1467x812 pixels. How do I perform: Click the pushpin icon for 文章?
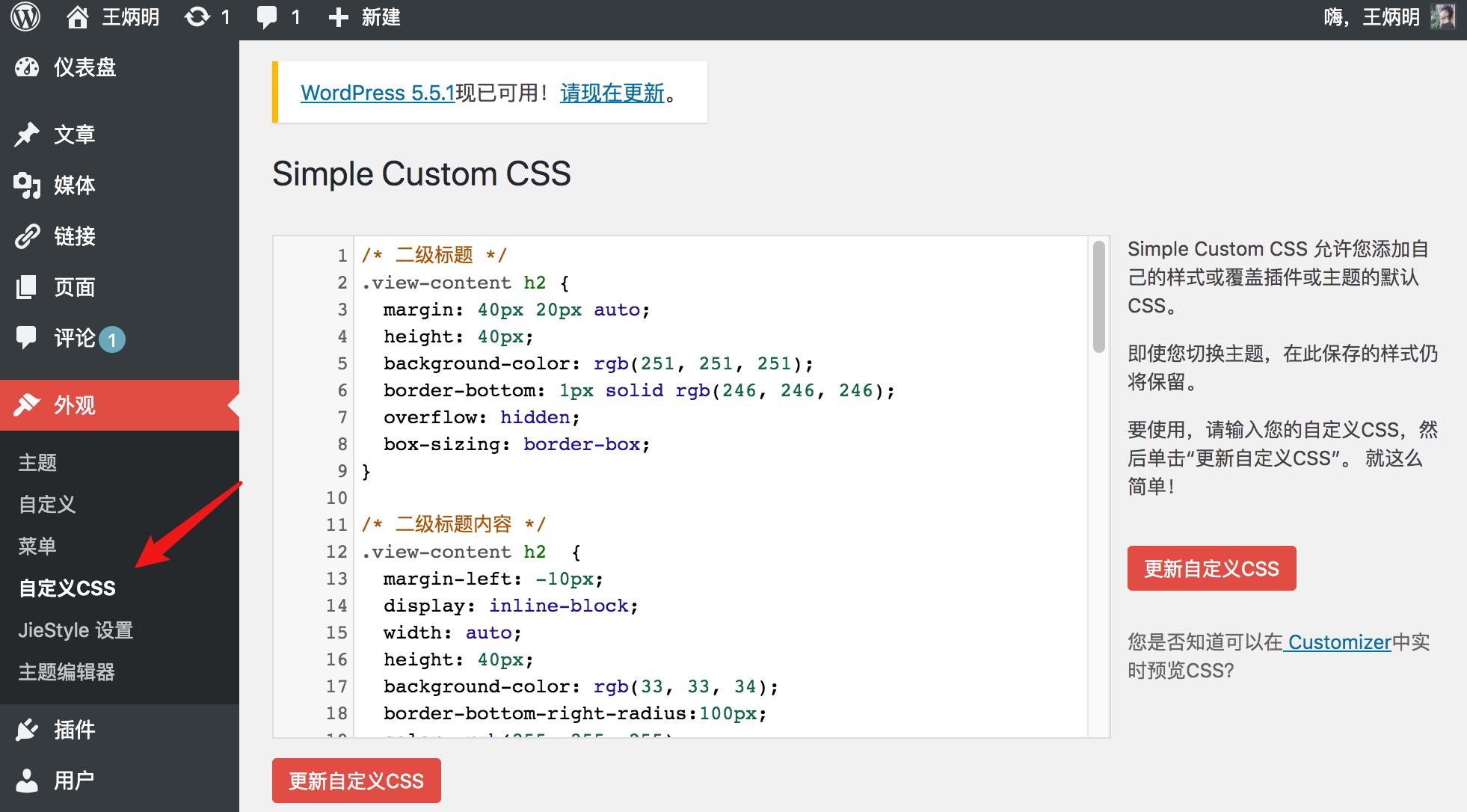click(27, 135)
